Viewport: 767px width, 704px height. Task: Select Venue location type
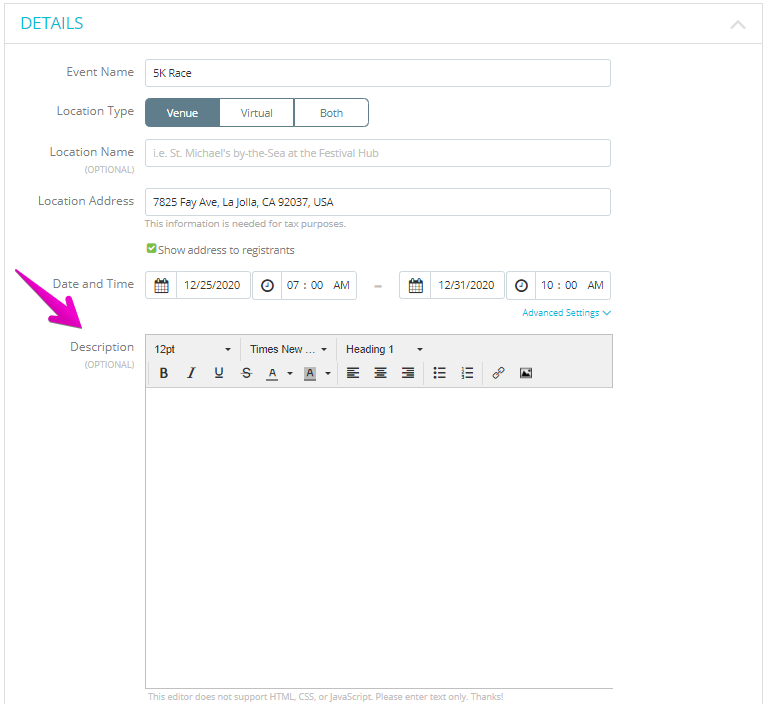tap(182, 113)
